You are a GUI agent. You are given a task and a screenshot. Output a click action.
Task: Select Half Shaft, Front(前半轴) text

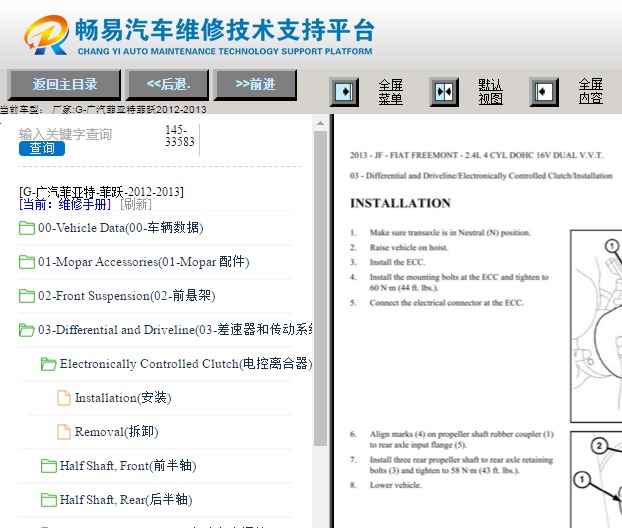click(x=128, y=466)
